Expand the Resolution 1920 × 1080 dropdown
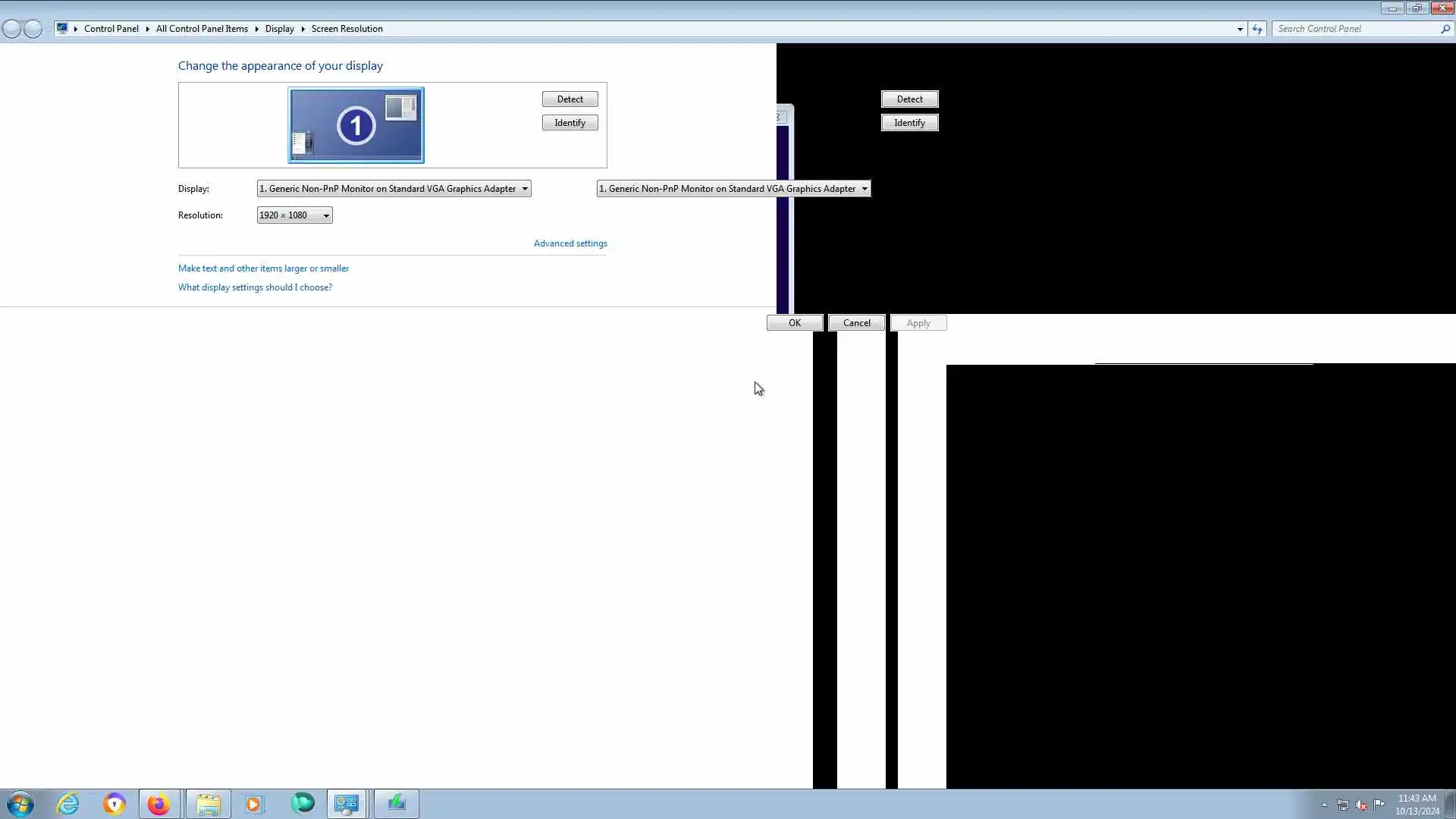This screenshot has width=1456, height=819. click(x=294, y=215)
